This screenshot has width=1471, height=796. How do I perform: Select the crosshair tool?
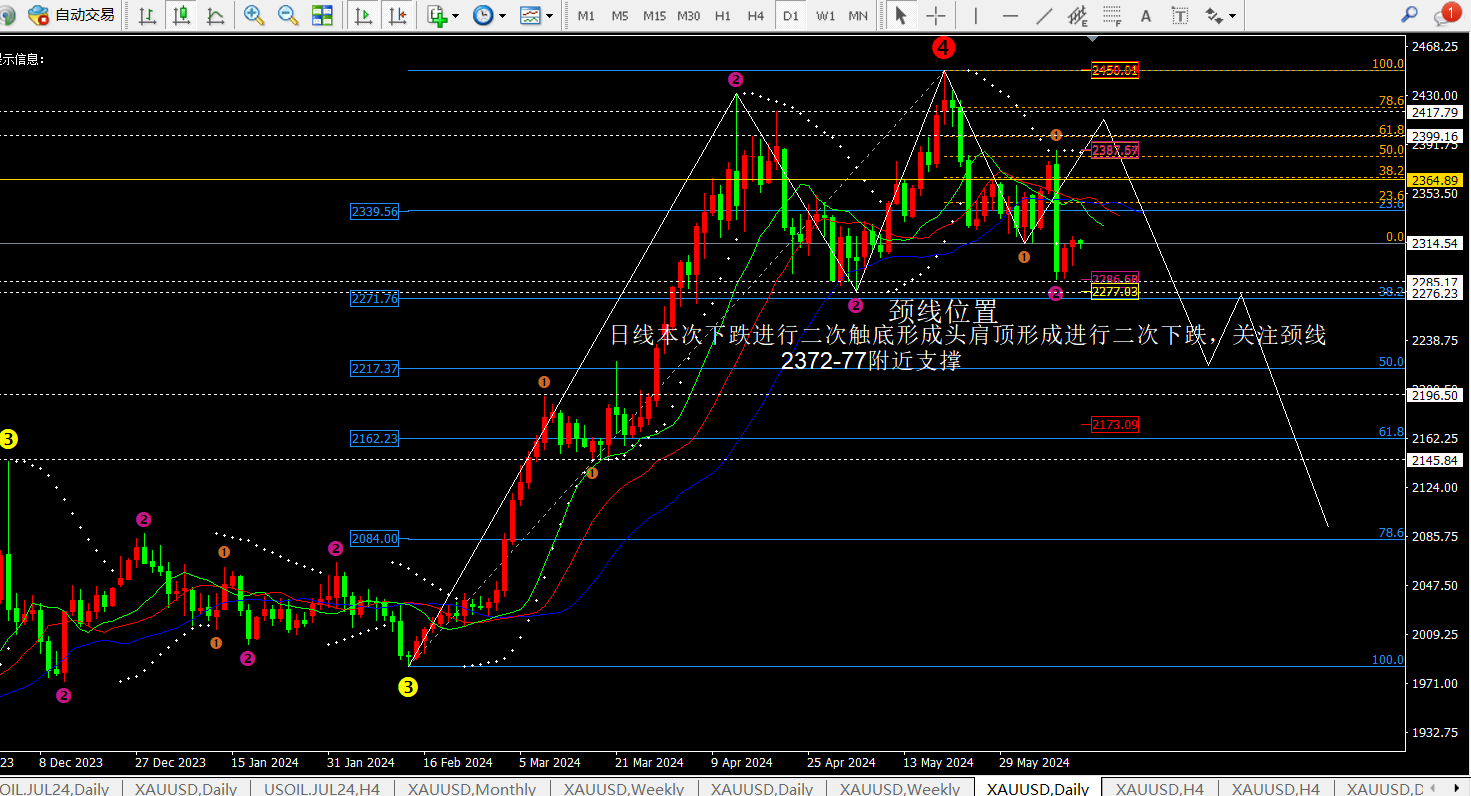pyautogui.click(x=935, y=15)
